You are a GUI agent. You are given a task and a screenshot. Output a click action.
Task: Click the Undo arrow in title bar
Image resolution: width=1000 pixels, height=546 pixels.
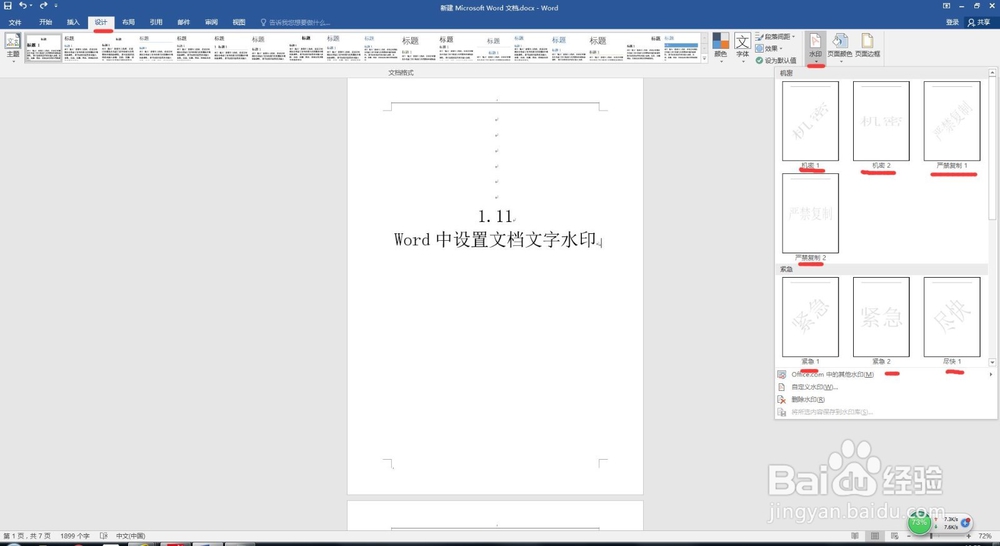(x=23, y=6)
